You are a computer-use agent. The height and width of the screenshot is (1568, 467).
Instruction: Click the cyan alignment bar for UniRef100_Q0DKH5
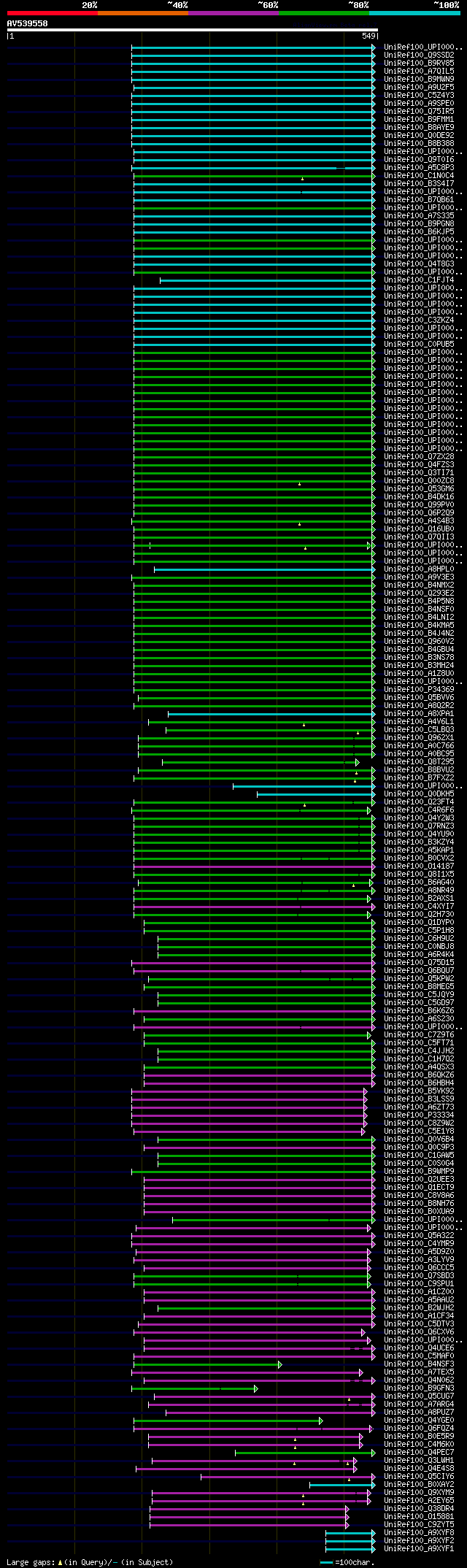316,793
